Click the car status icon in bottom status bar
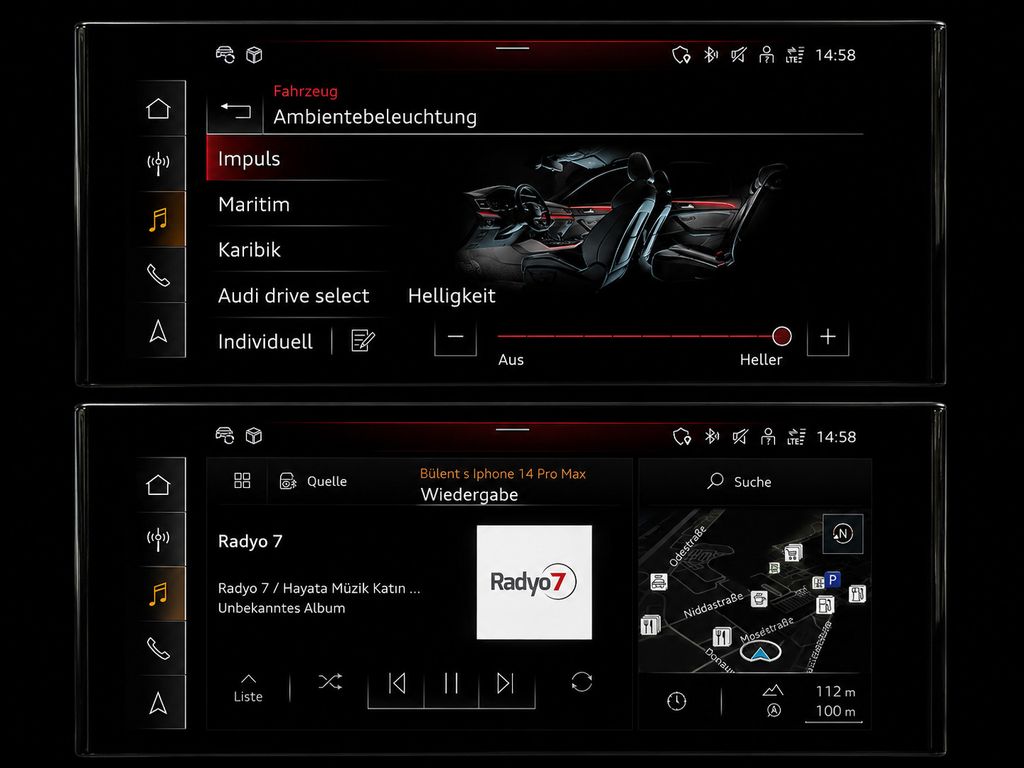 pos(225,436)
